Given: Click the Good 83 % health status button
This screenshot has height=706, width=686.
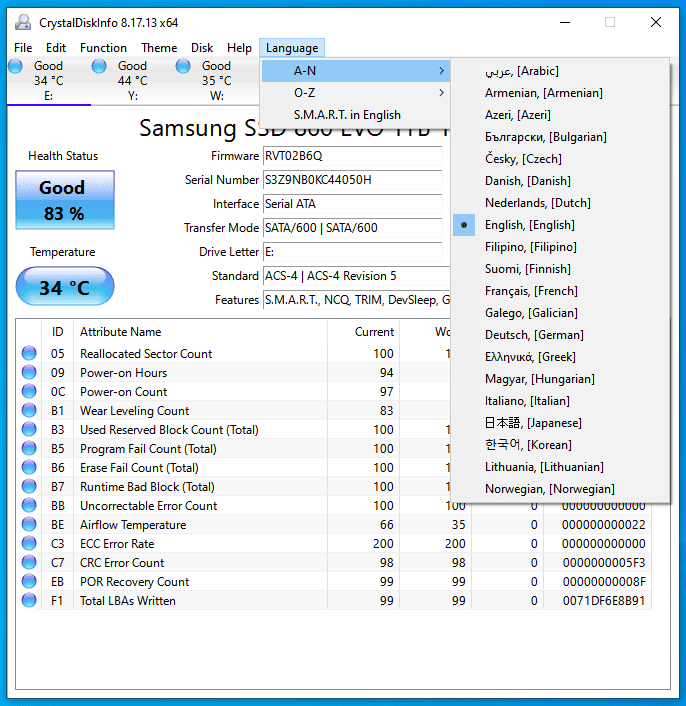Looking at the screenshot, I should tap(65, 200).
